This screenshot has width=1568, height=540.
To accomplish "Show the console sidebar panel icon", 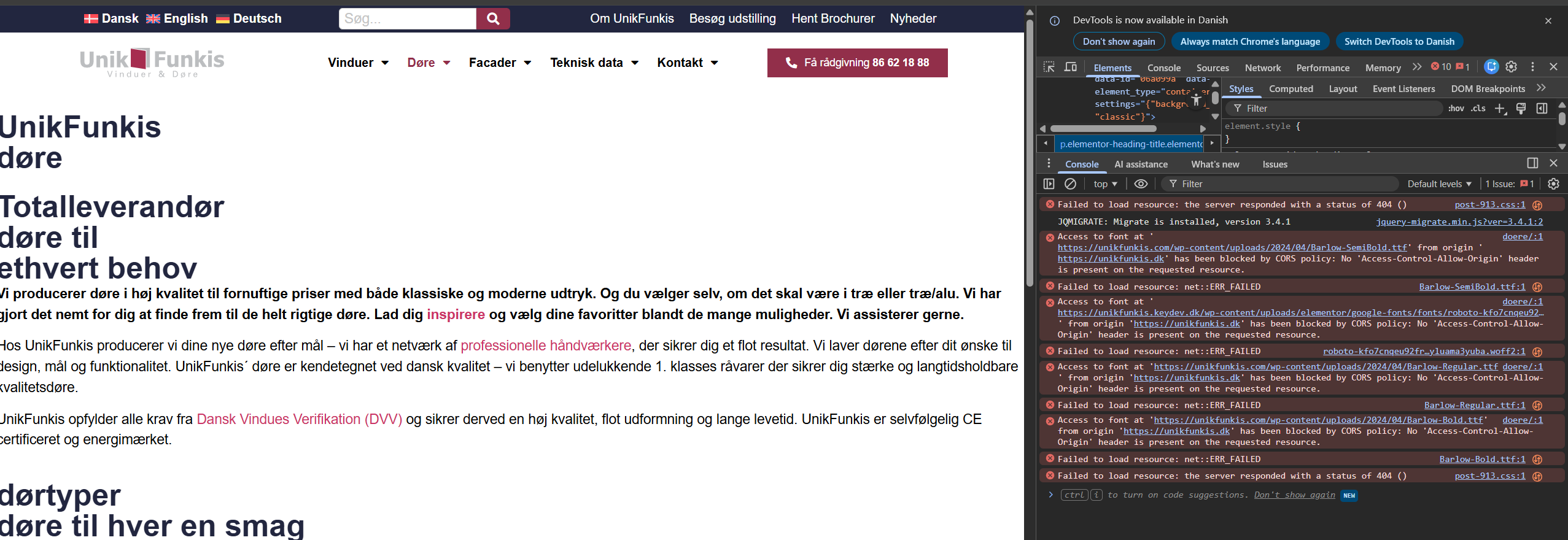I will (x=1049, y=183).
